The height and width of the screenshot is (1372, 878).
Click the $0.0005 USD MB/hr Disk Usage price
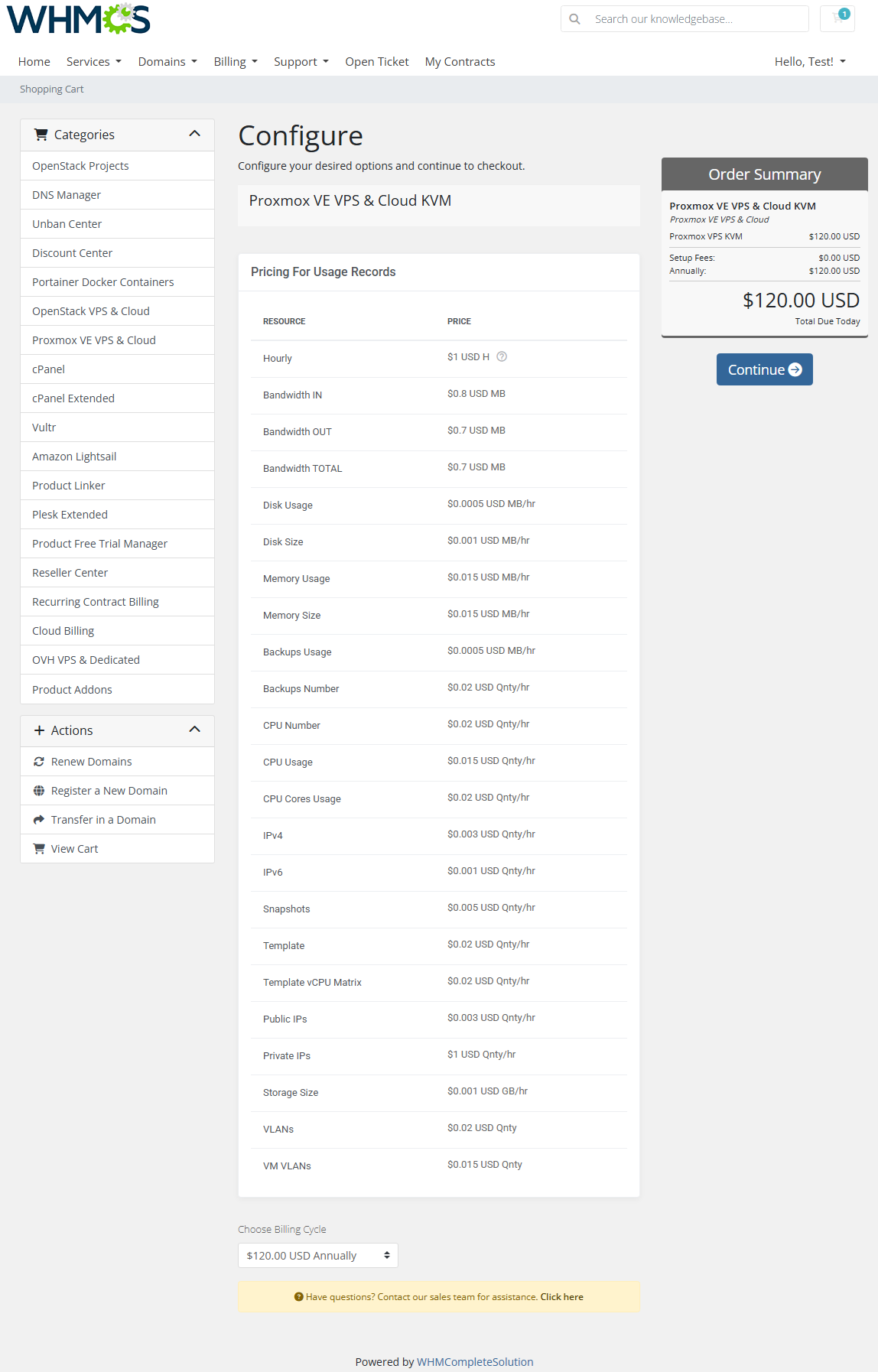pos(492,504)
